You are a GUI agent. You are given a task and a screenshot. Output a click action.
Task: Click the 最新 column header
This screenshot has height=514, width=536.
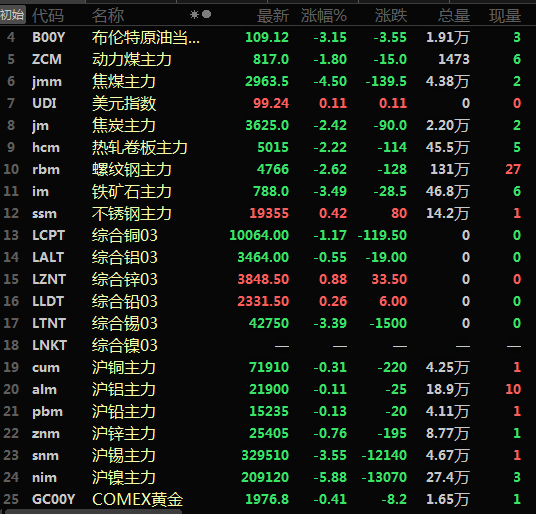273,16
